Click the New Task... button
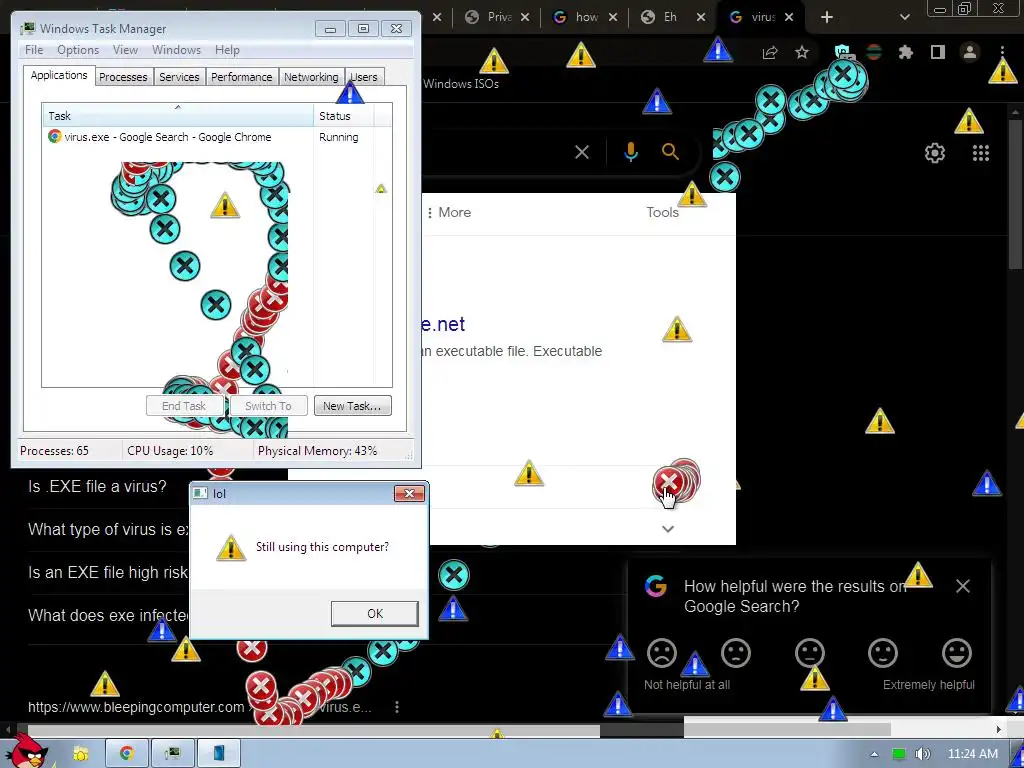This screenshot has height=768, width=1024. coord(352,406)
